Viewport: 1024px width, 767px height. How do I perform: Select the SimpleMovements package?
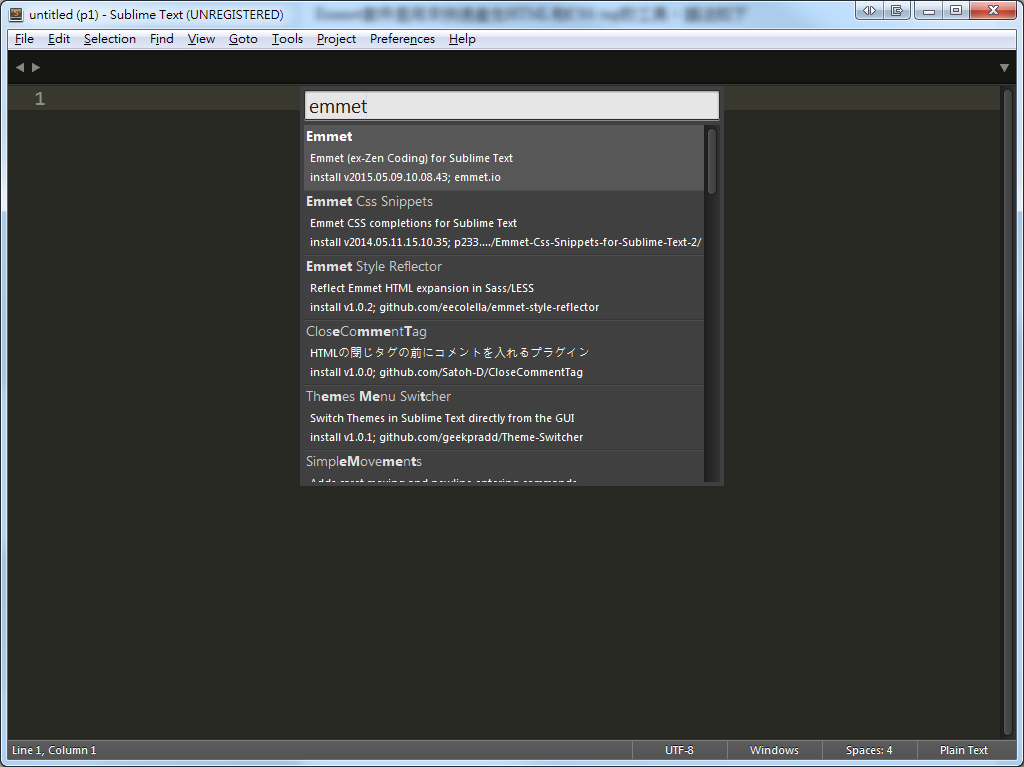[504, 467]
